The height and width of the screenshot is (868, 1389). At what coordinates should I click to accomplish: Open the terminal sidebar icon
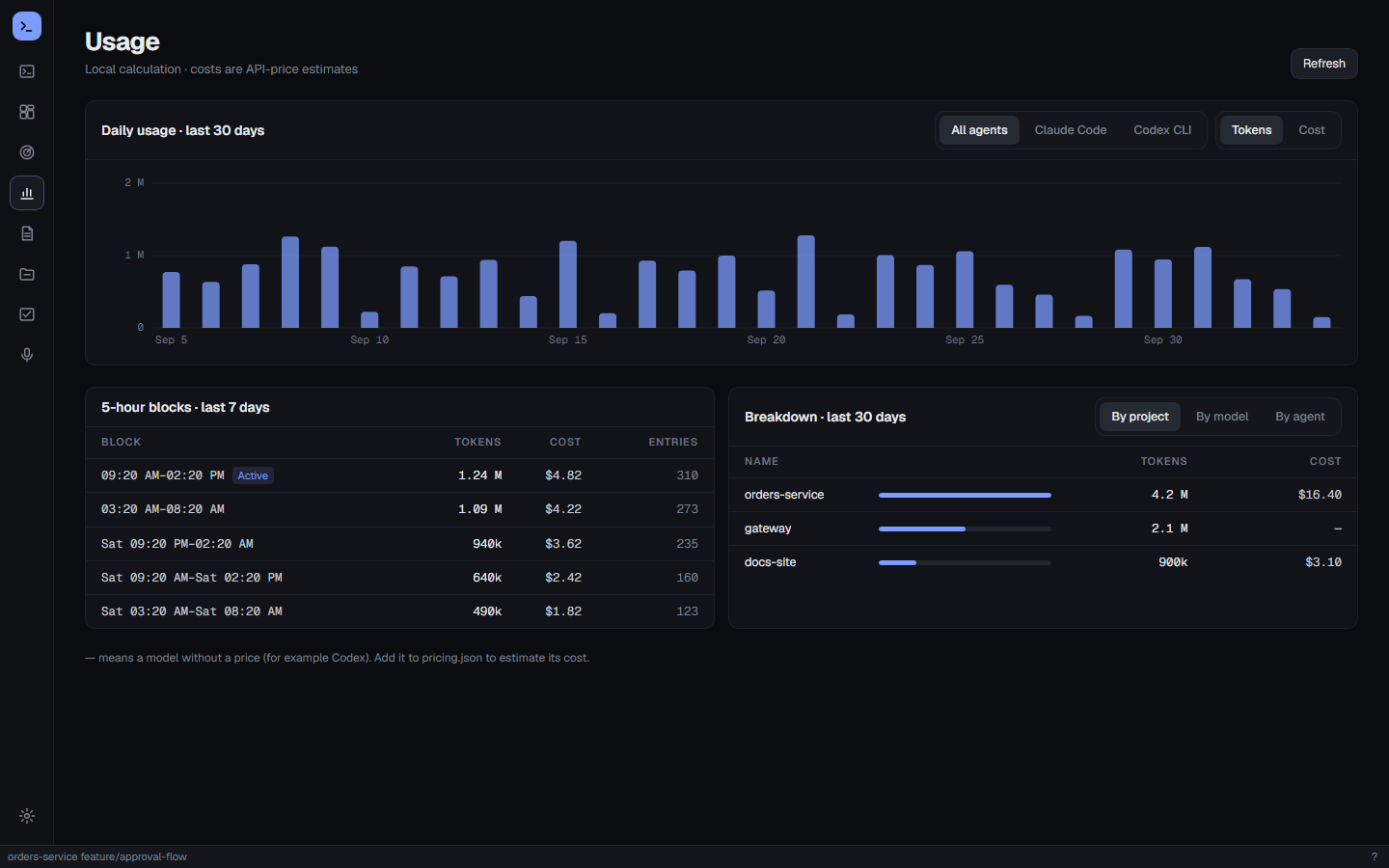(x=27, y=71)
